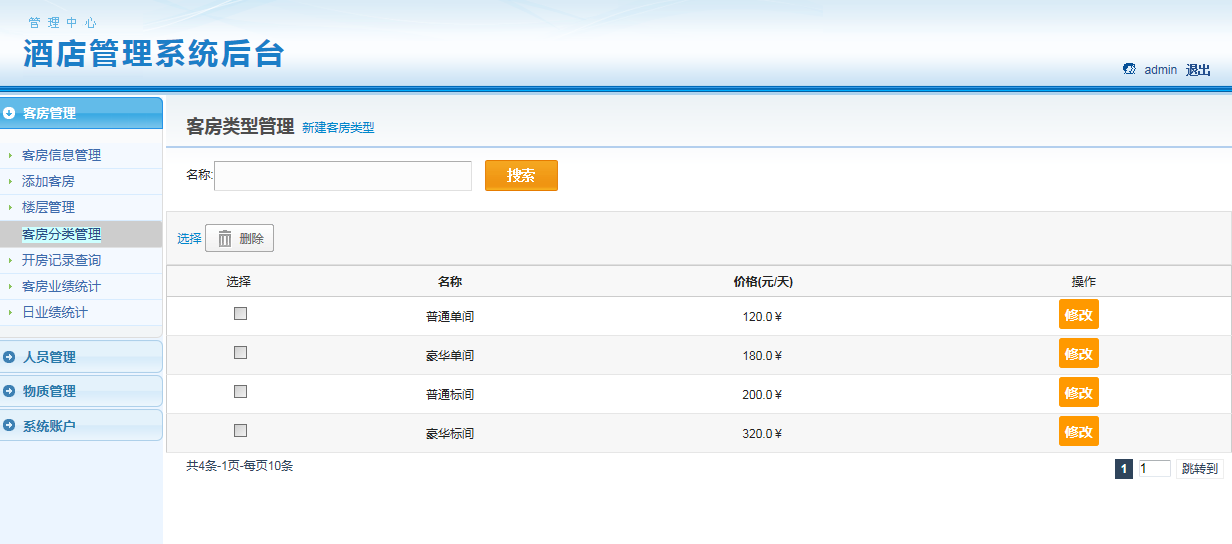Click the trash icon in delete button
1232x544 pixels.
(225, 238)
